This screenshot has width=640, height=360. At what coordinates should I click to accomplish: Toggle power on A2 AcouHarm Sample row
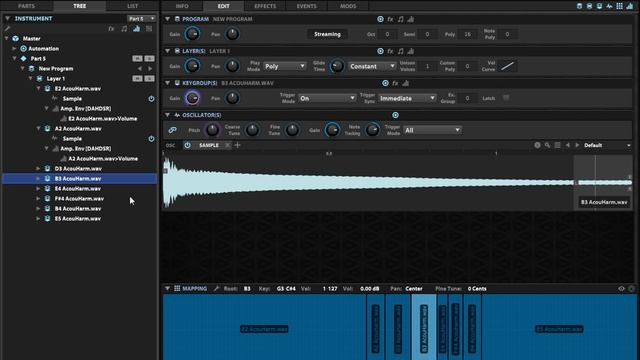click(151, 139)
